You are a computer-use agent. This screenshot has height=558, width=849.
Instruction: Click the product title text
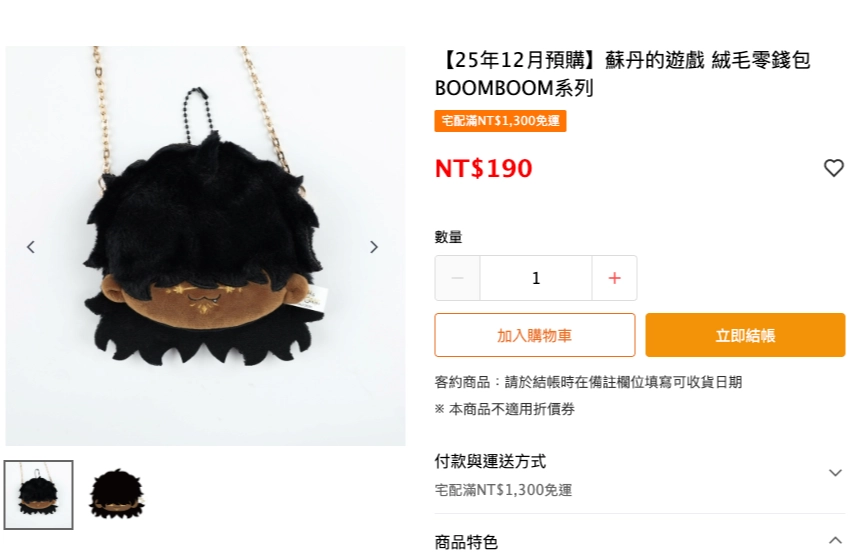623,74
